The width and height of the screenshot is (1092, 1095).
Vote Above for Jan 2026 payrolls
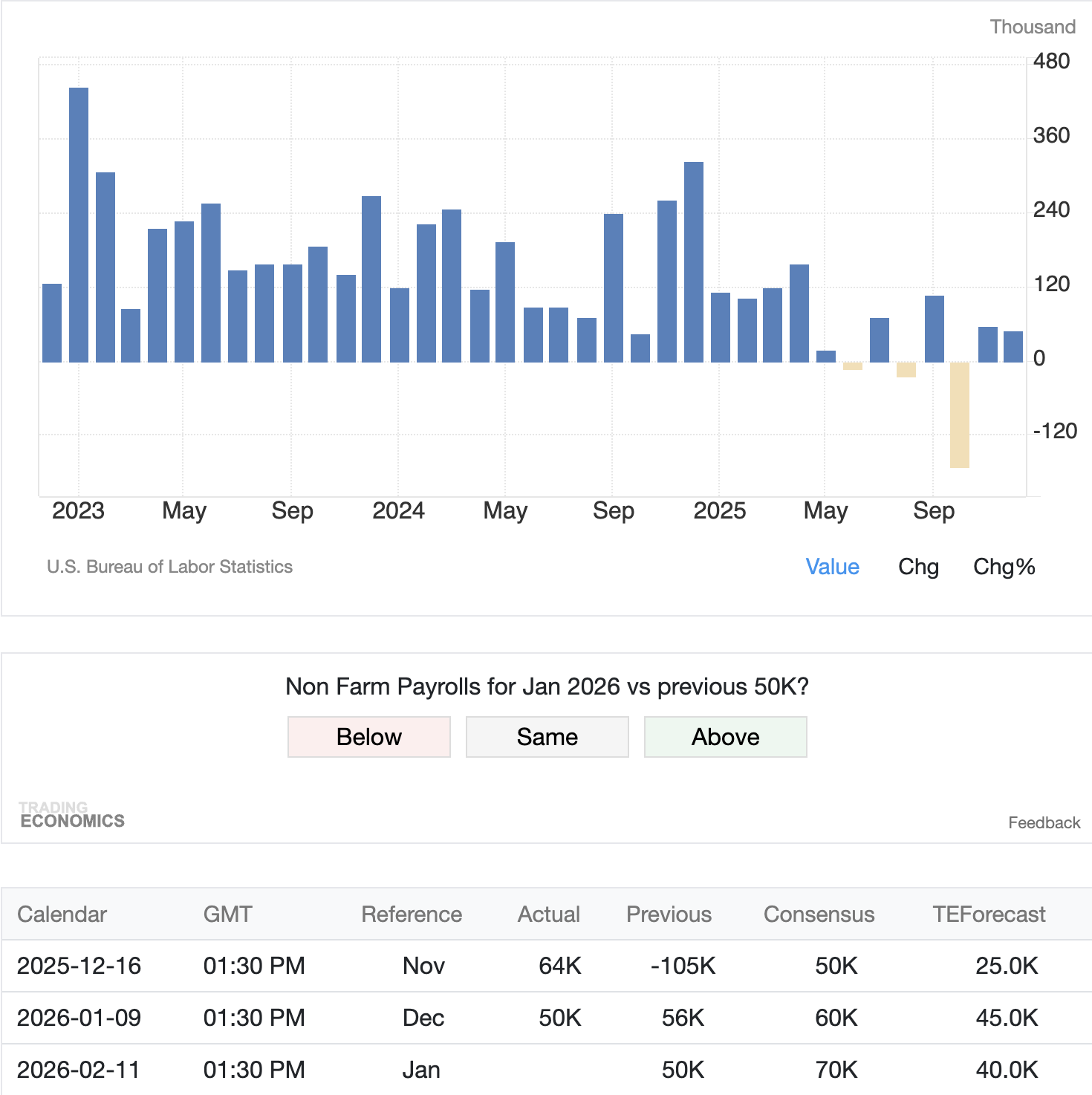(x=726, y=737)
